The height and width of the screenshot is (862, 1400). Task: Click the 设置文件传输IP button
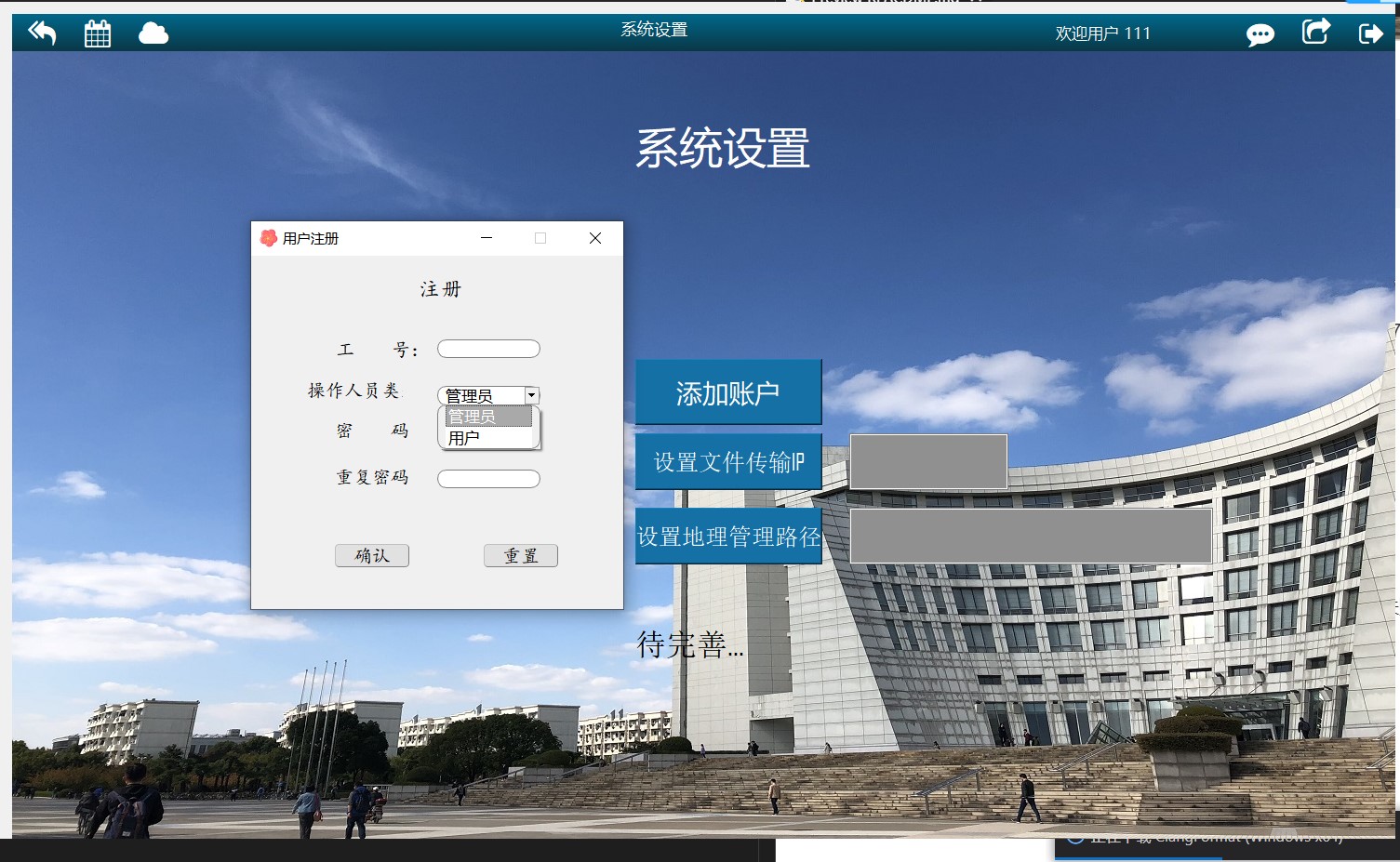click(728, 461)
